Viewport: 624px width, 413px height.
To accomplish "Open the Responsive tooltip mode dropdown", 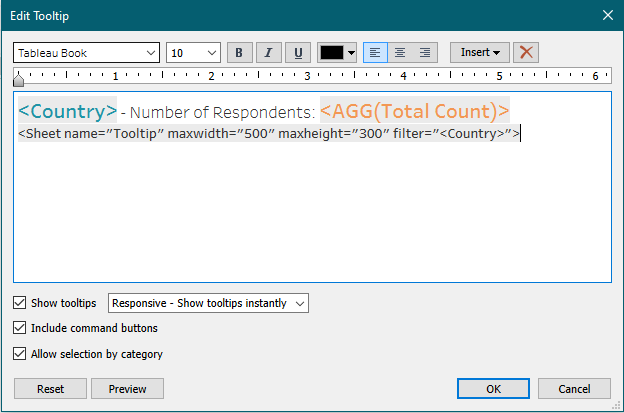I will (x=208, y=303).
